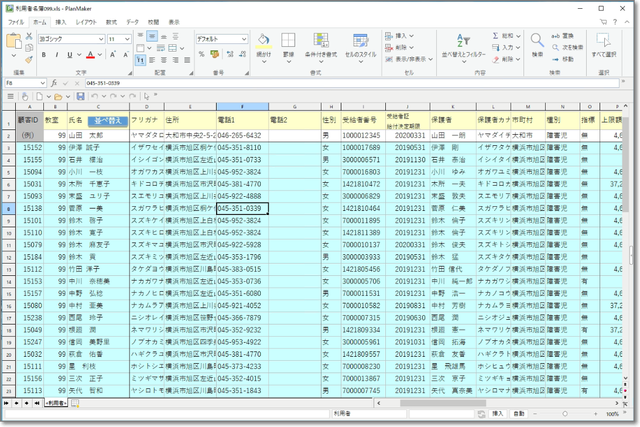
Task: Click the 塗りつぶし shading bucket icon
Action: (x=263, y=44)
